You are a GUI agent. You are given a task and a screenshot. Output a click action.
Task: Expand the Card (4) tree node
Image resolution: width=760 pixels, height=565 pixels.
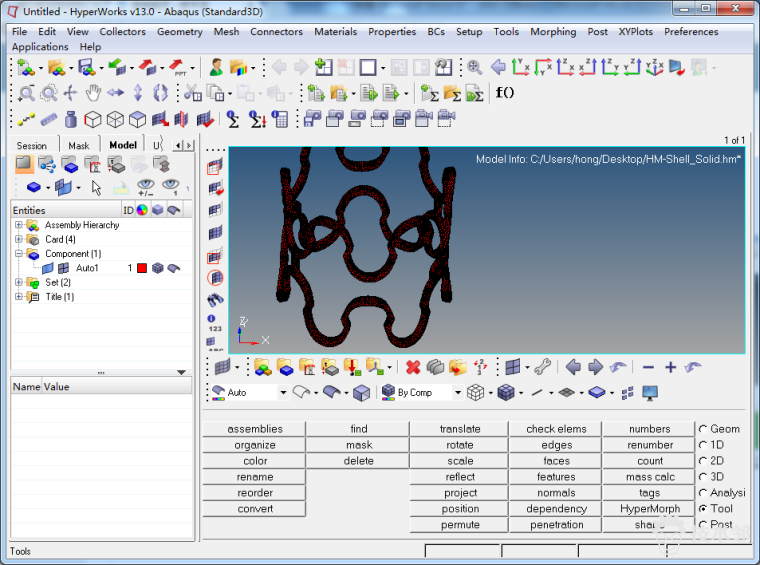point(18,239)
